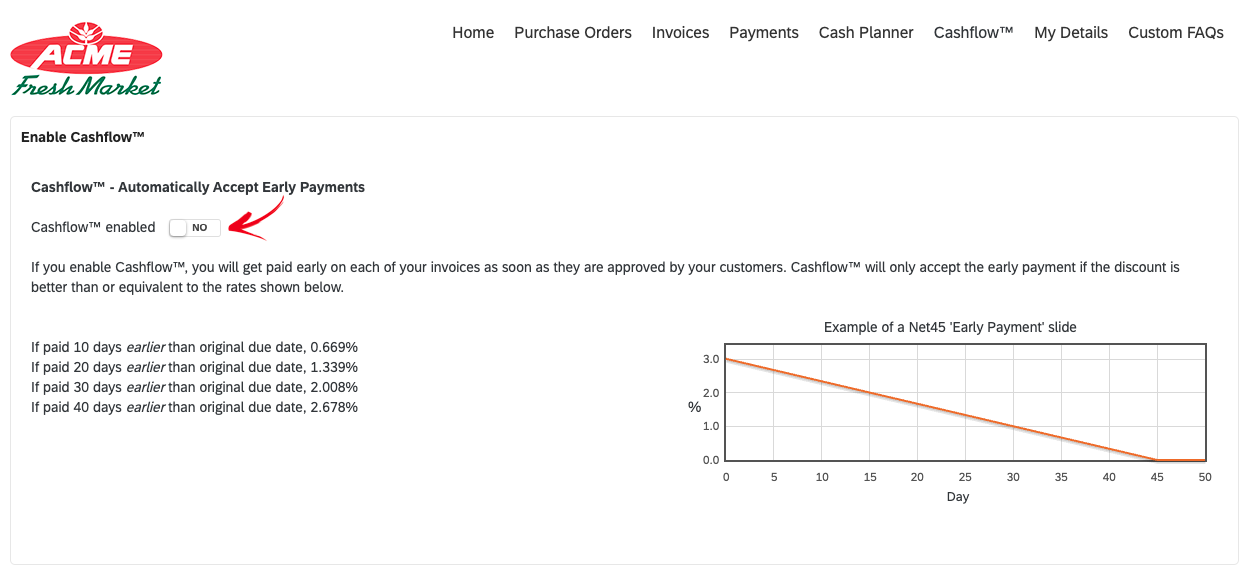The height and width of the screenshot is (574, 1248).
Task: Go to Purchase Orders page
Action: [573, 32]
